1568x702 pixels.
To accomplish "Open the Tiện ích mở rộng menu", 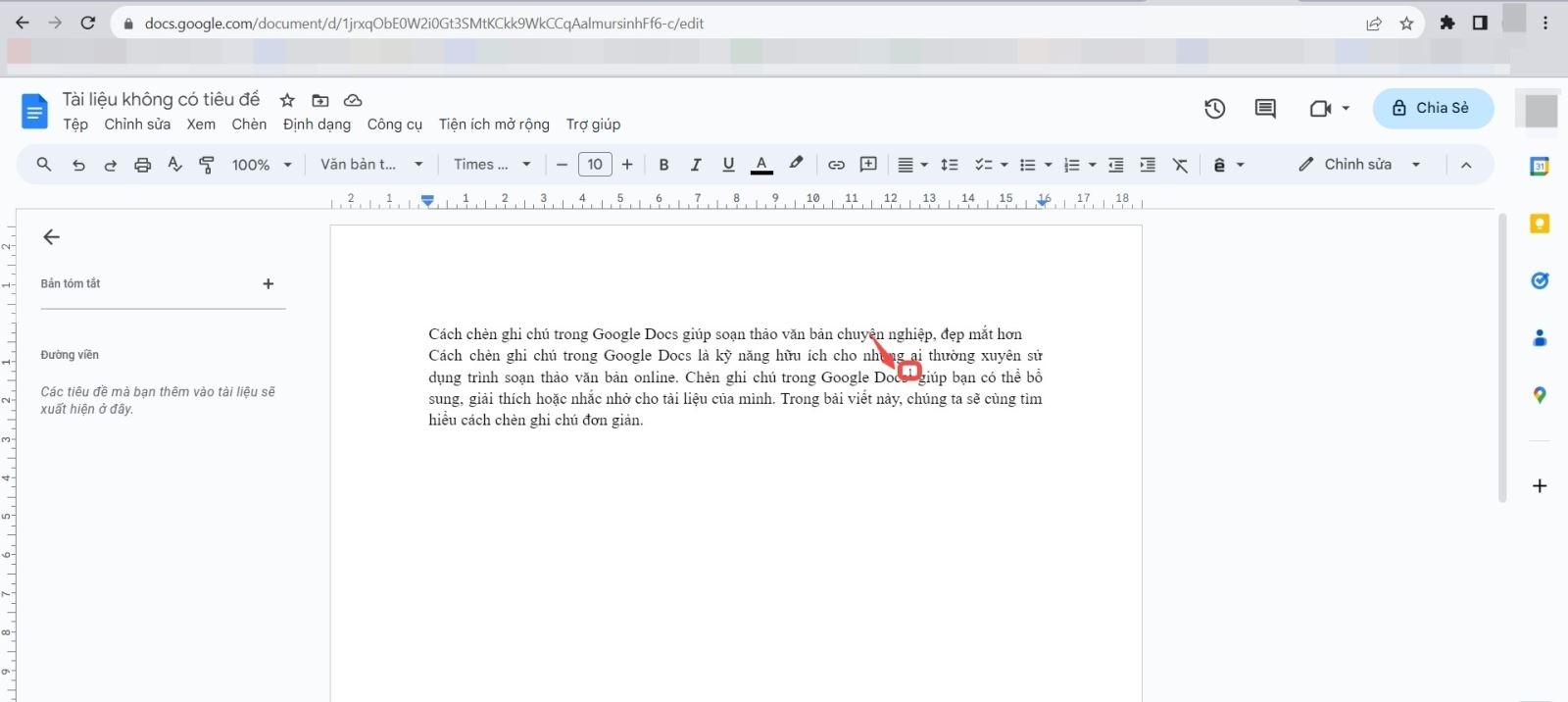I will coord(494,125).
